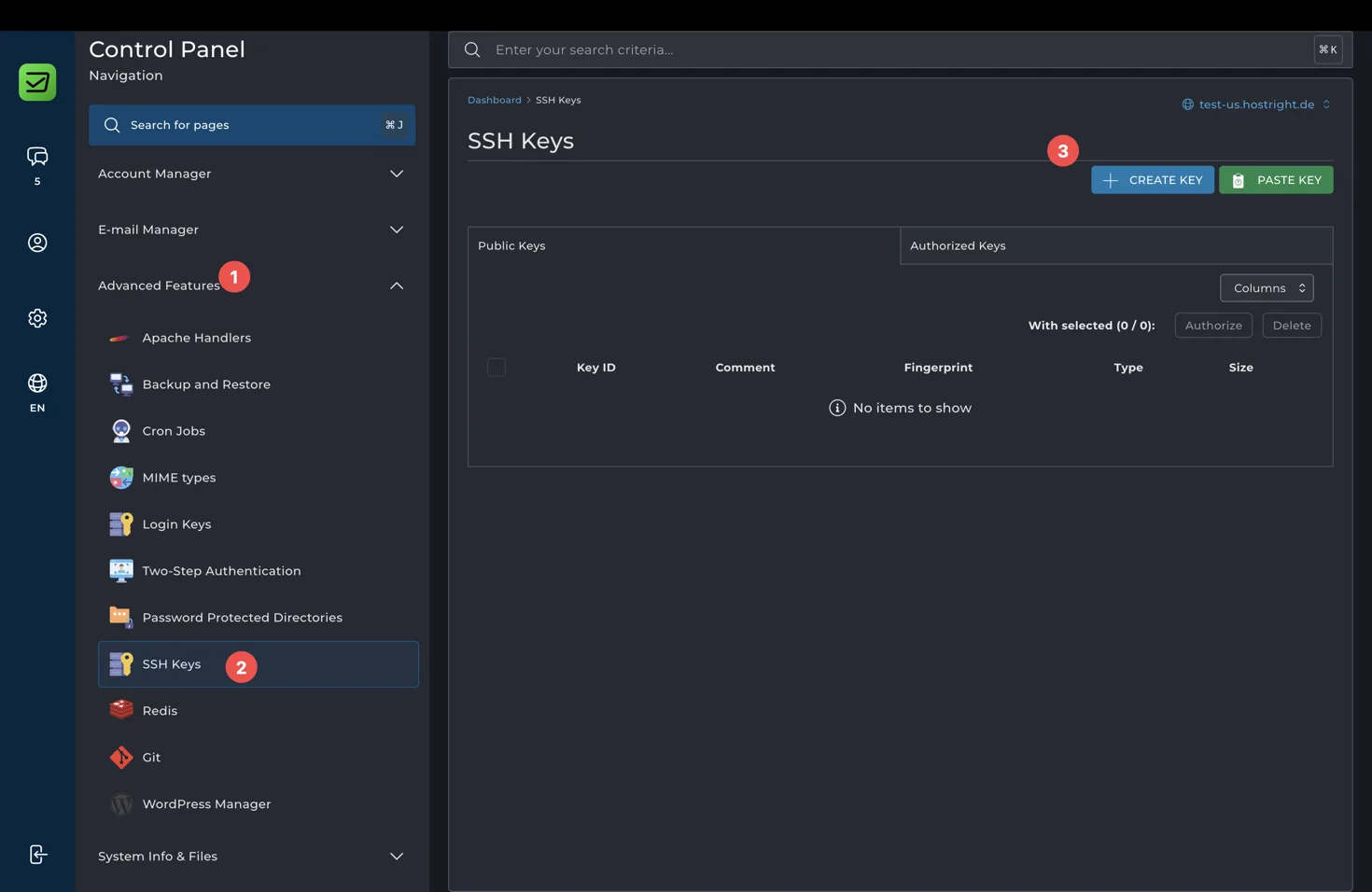
Task: Click the MIME types icon
Action: (x=120, y=478)
